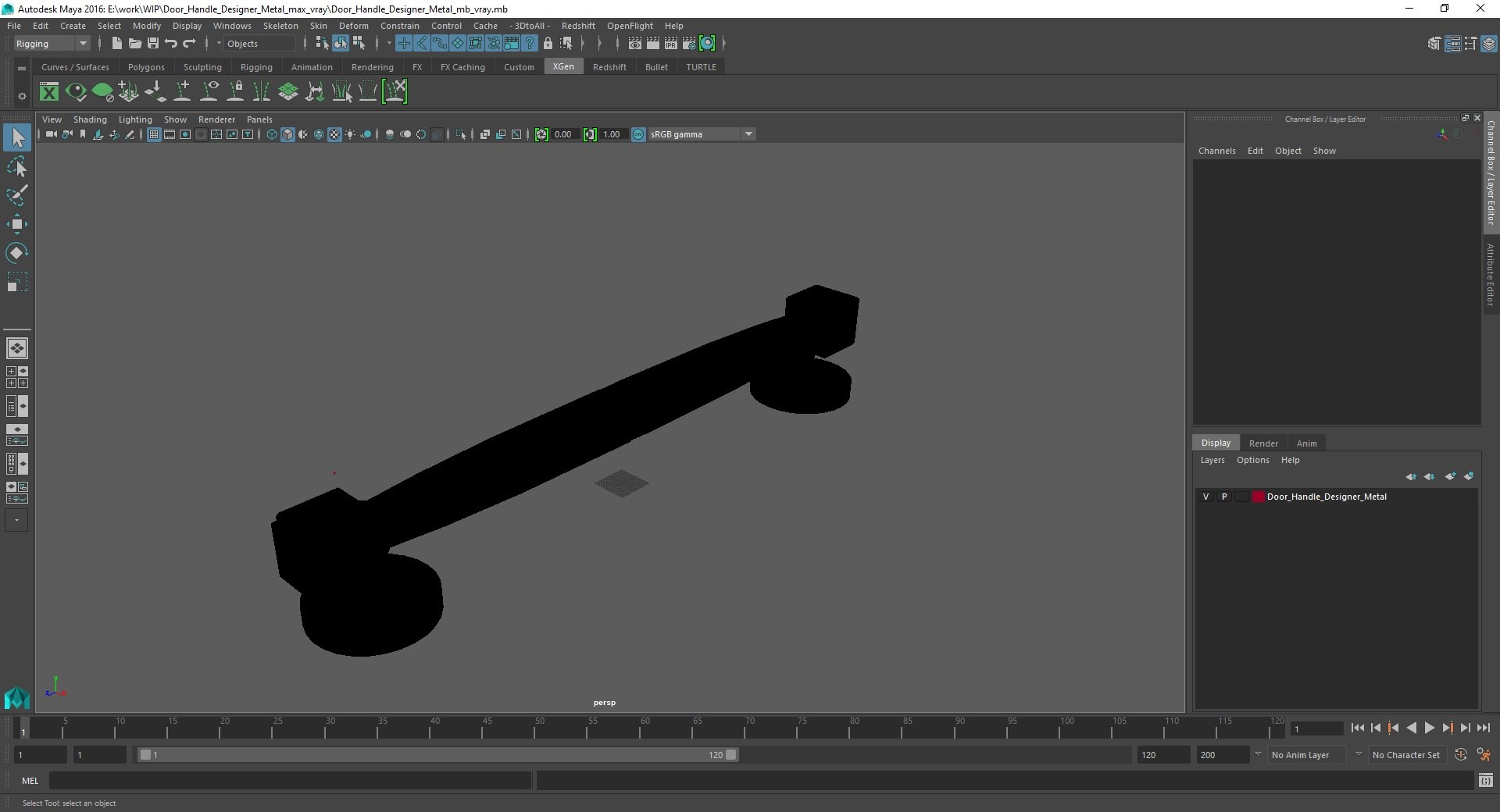Activate the Lasso select tool

17,167
